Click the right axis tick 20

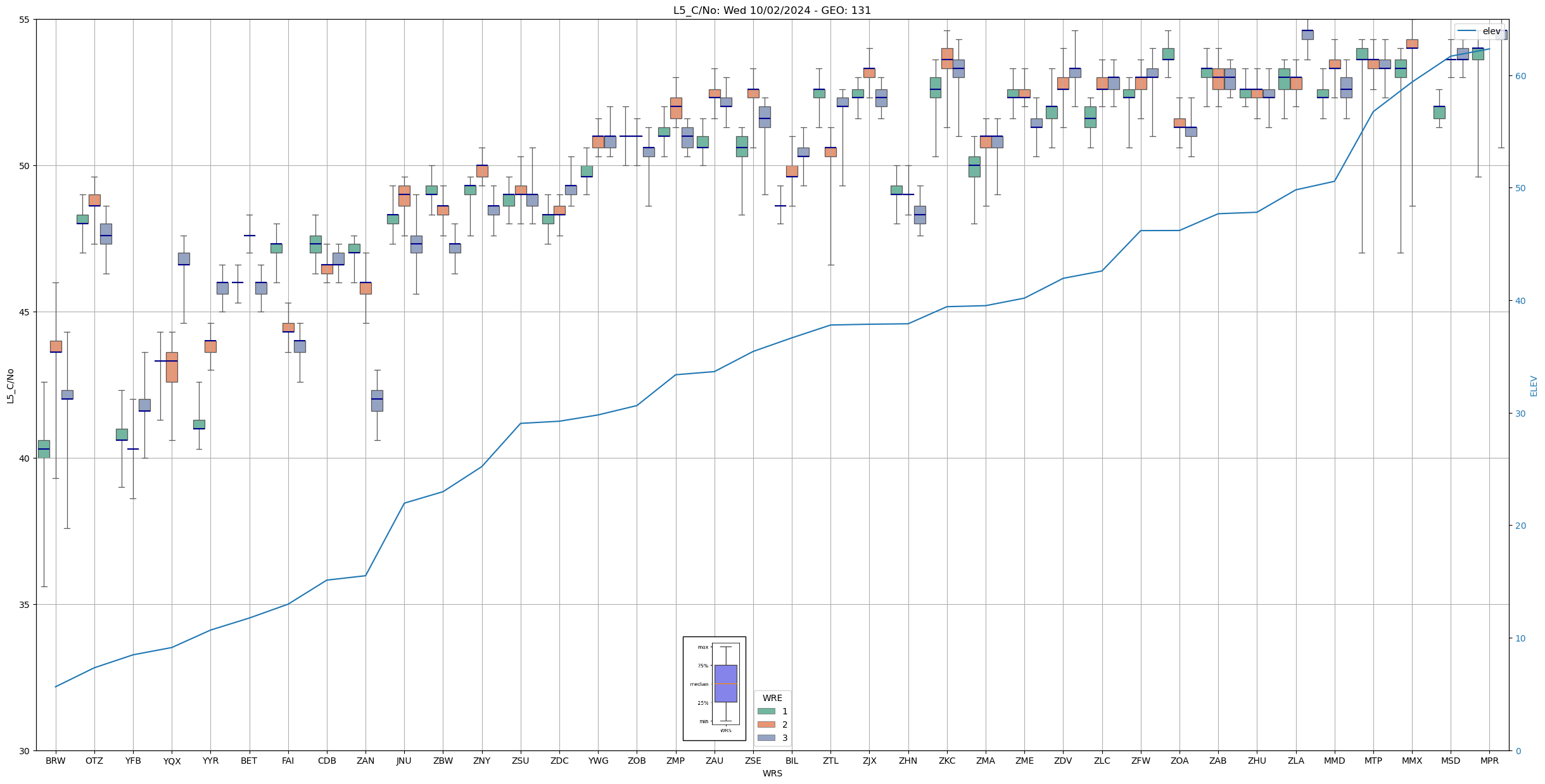[x=1520, y=526]
